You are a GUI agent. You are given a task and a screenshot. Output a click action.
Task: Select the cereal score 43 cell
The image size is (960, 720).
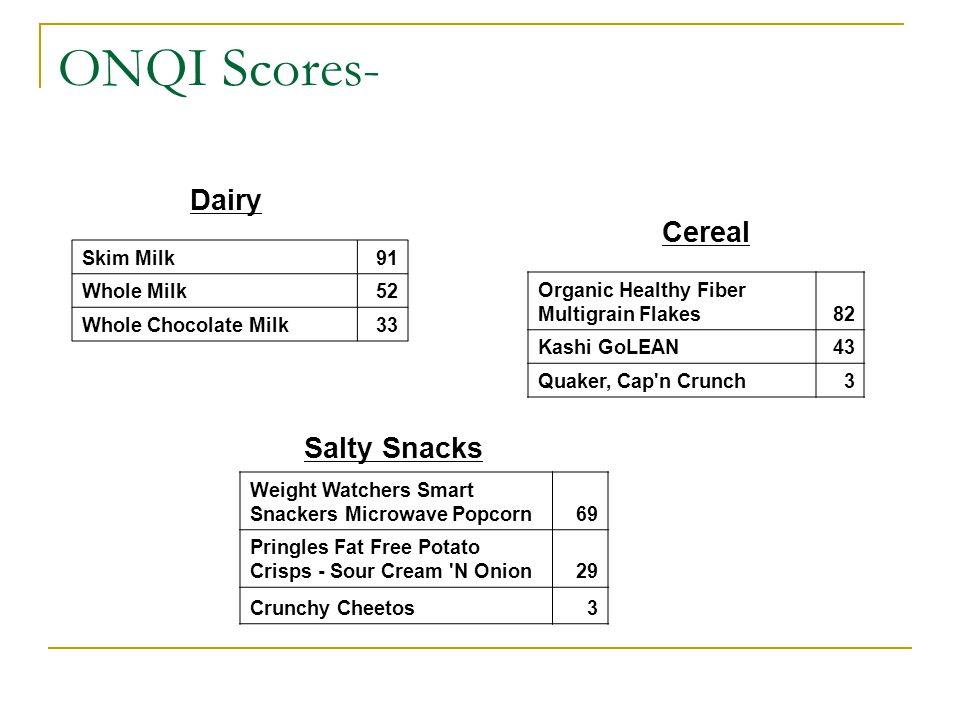click(x=840, y=347)
